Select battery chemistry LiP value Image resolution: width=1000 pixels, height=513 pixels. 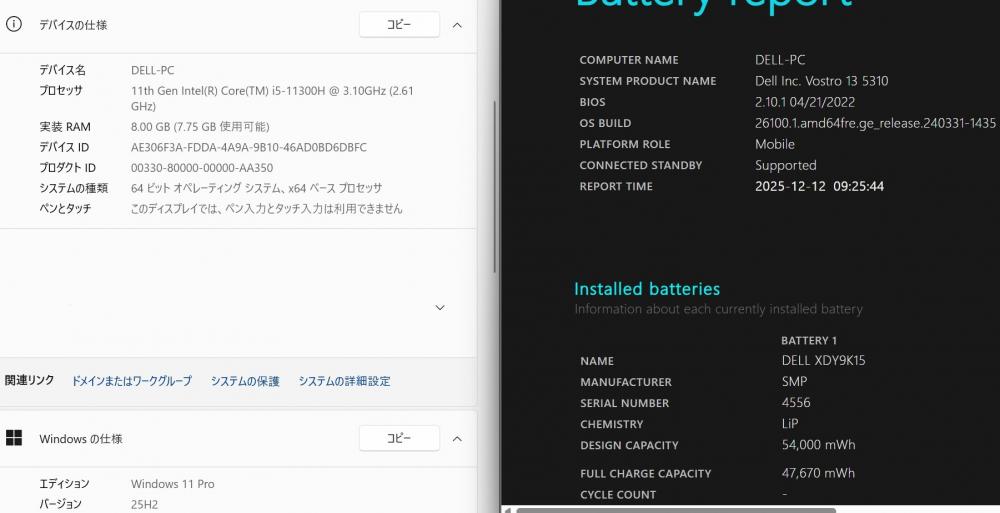(790, 424)
